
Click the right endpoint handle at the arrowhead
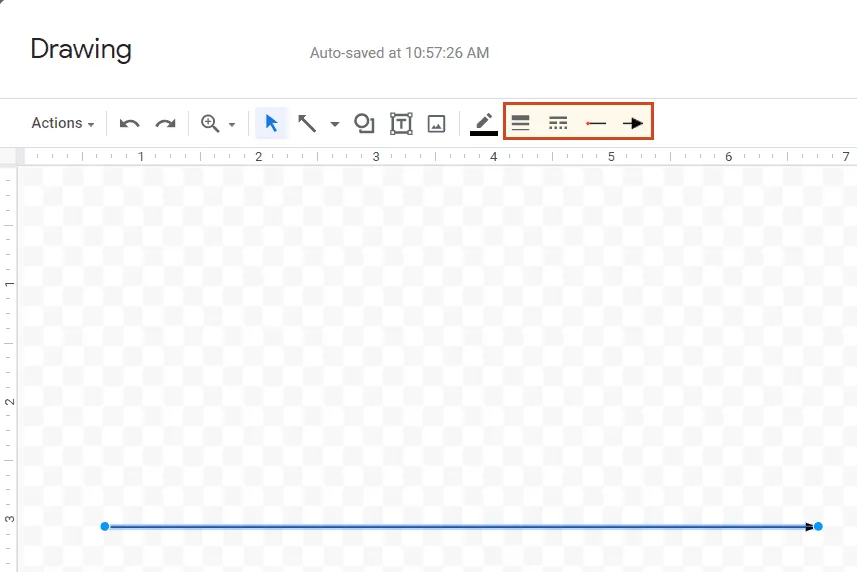(818, 526)
